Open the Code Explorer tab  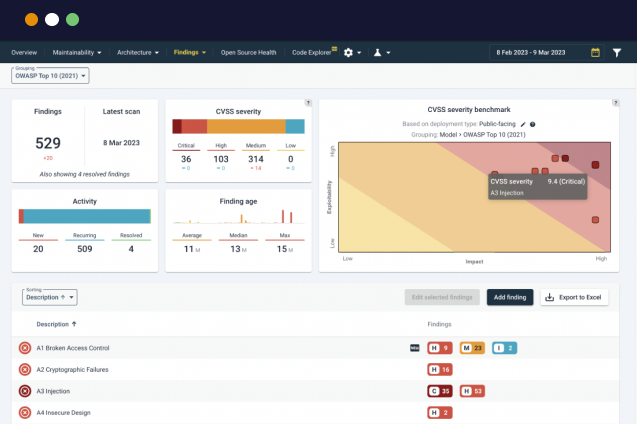tap(312, 52)
